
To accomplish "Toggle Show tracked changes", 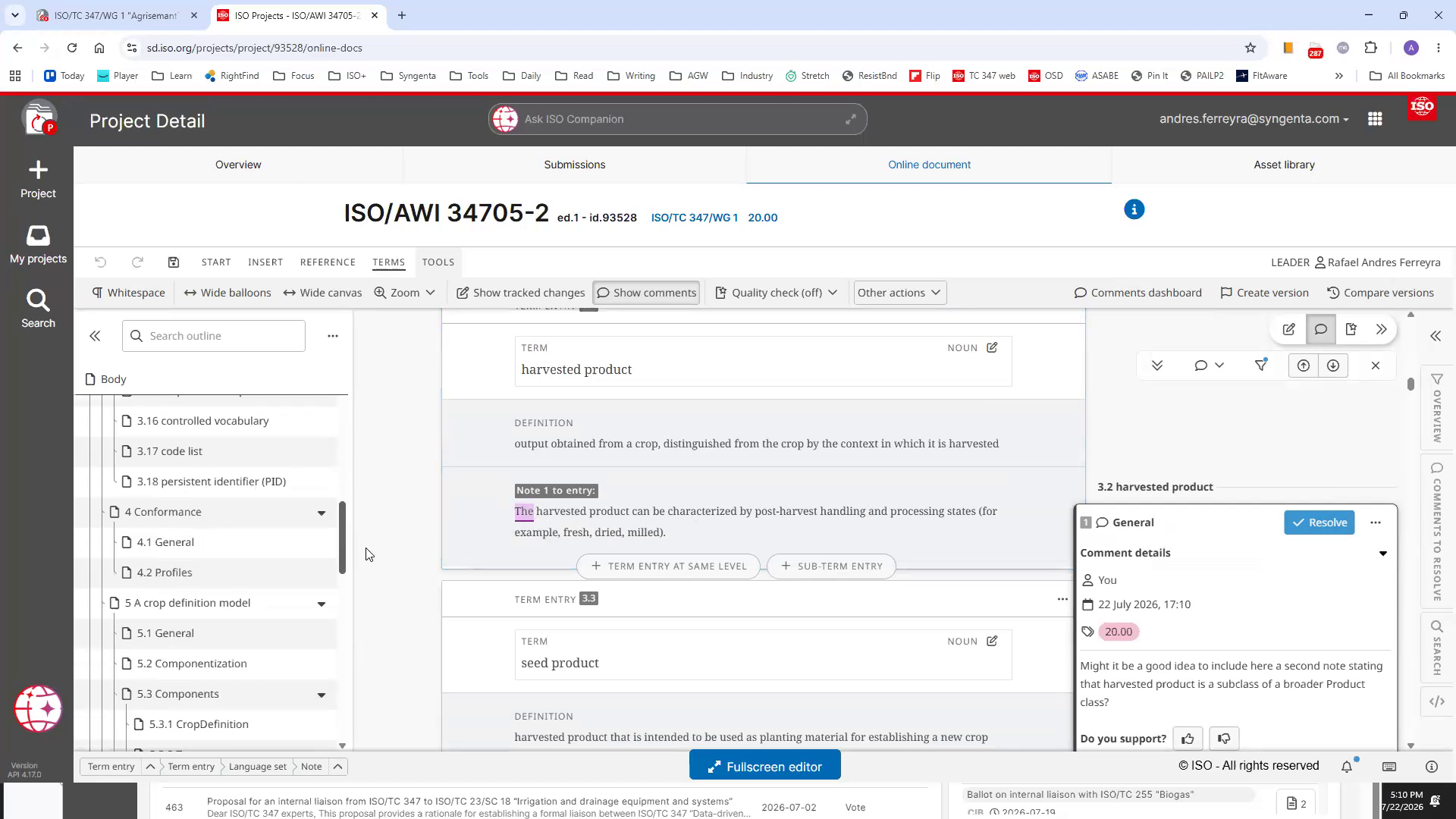I will (x=520, y=293).
